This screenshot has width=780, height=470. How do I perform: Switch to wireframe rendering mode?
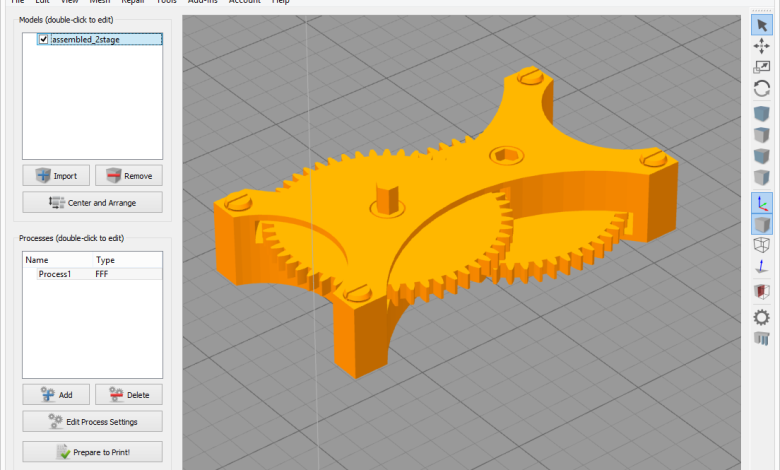pyautogui.click(x=761, y=246)
